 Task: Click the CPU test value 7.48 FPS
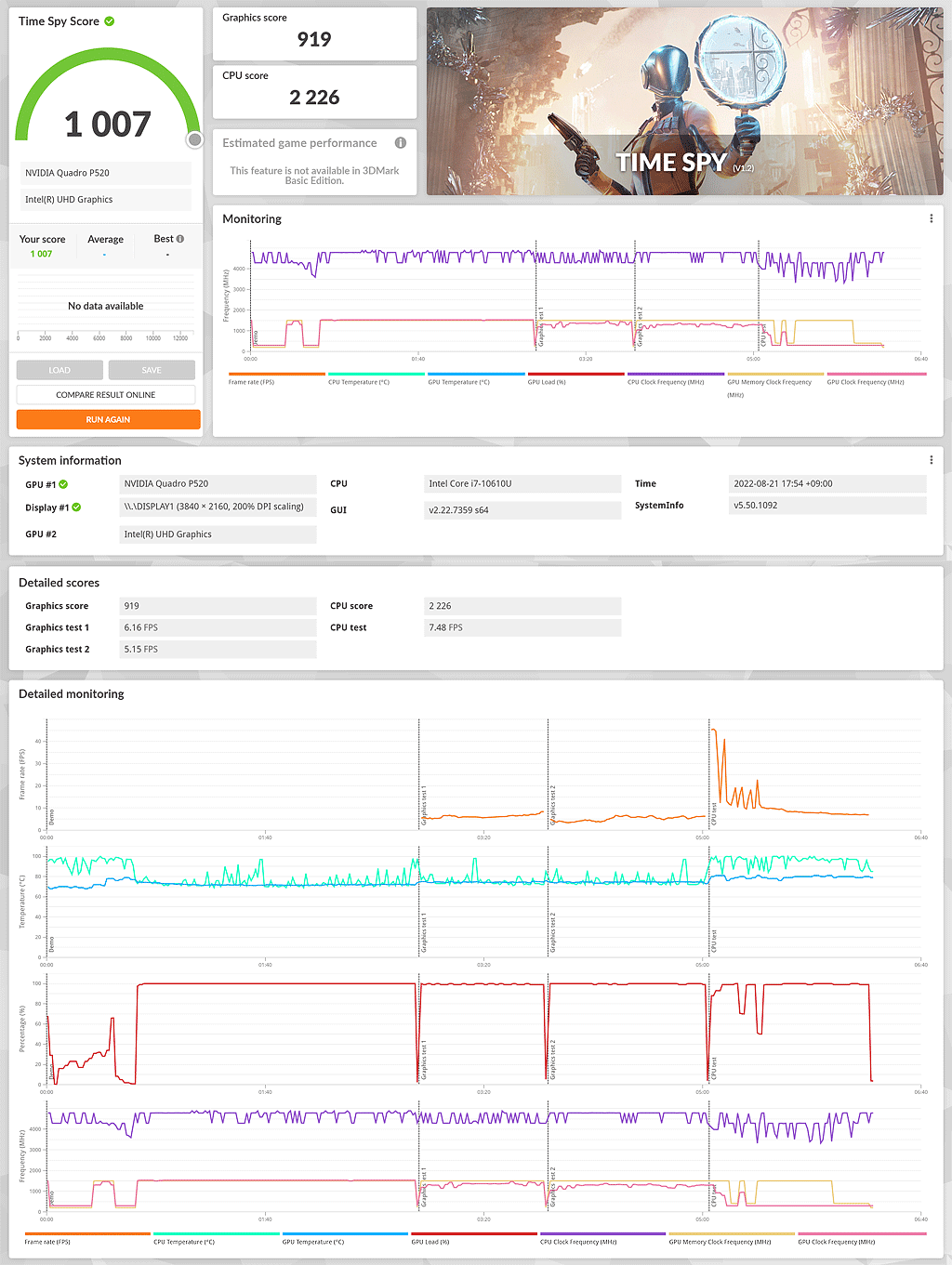(x=522, y=627)
